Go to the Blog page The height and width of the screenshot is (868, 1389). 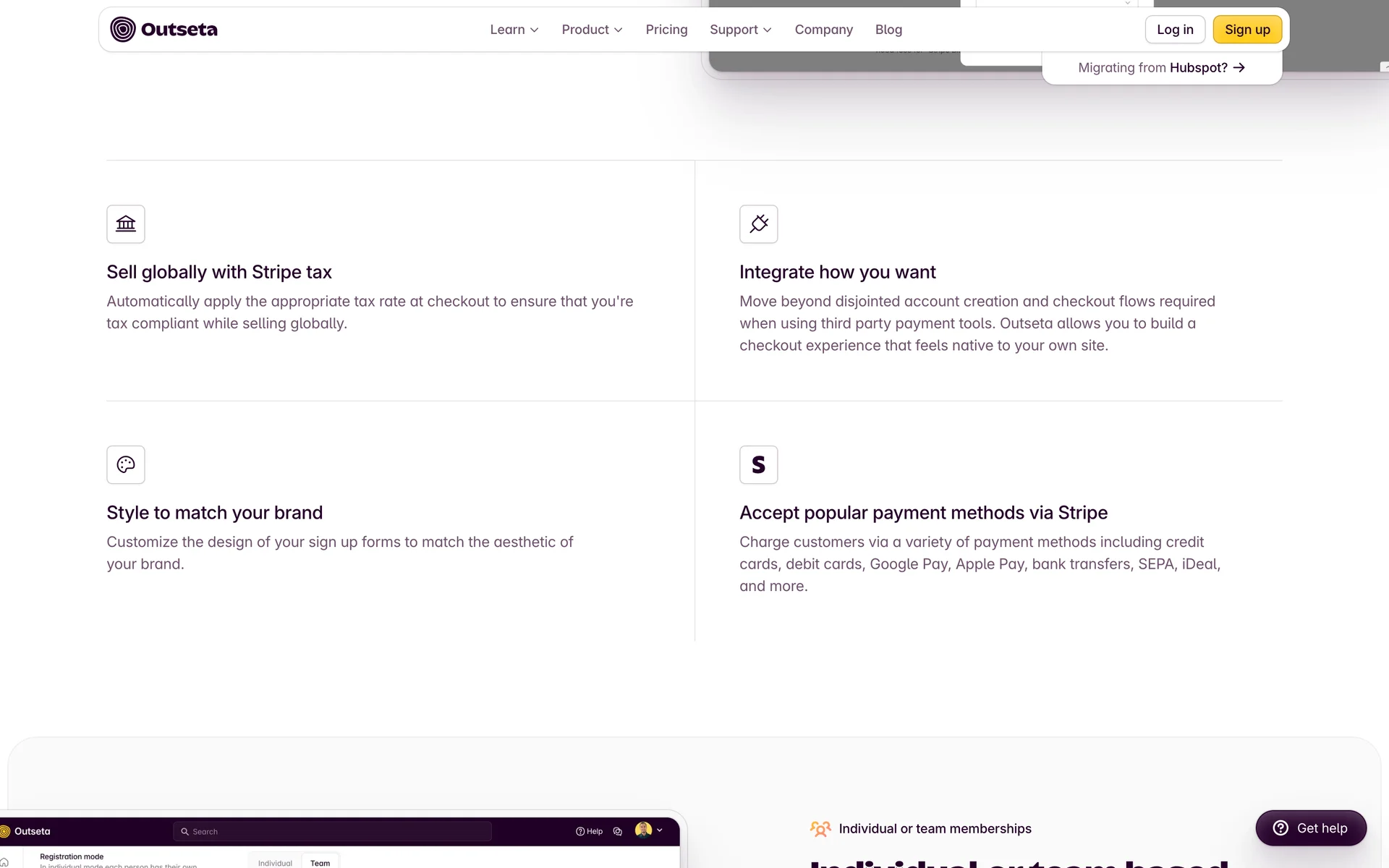coord(888,30)
